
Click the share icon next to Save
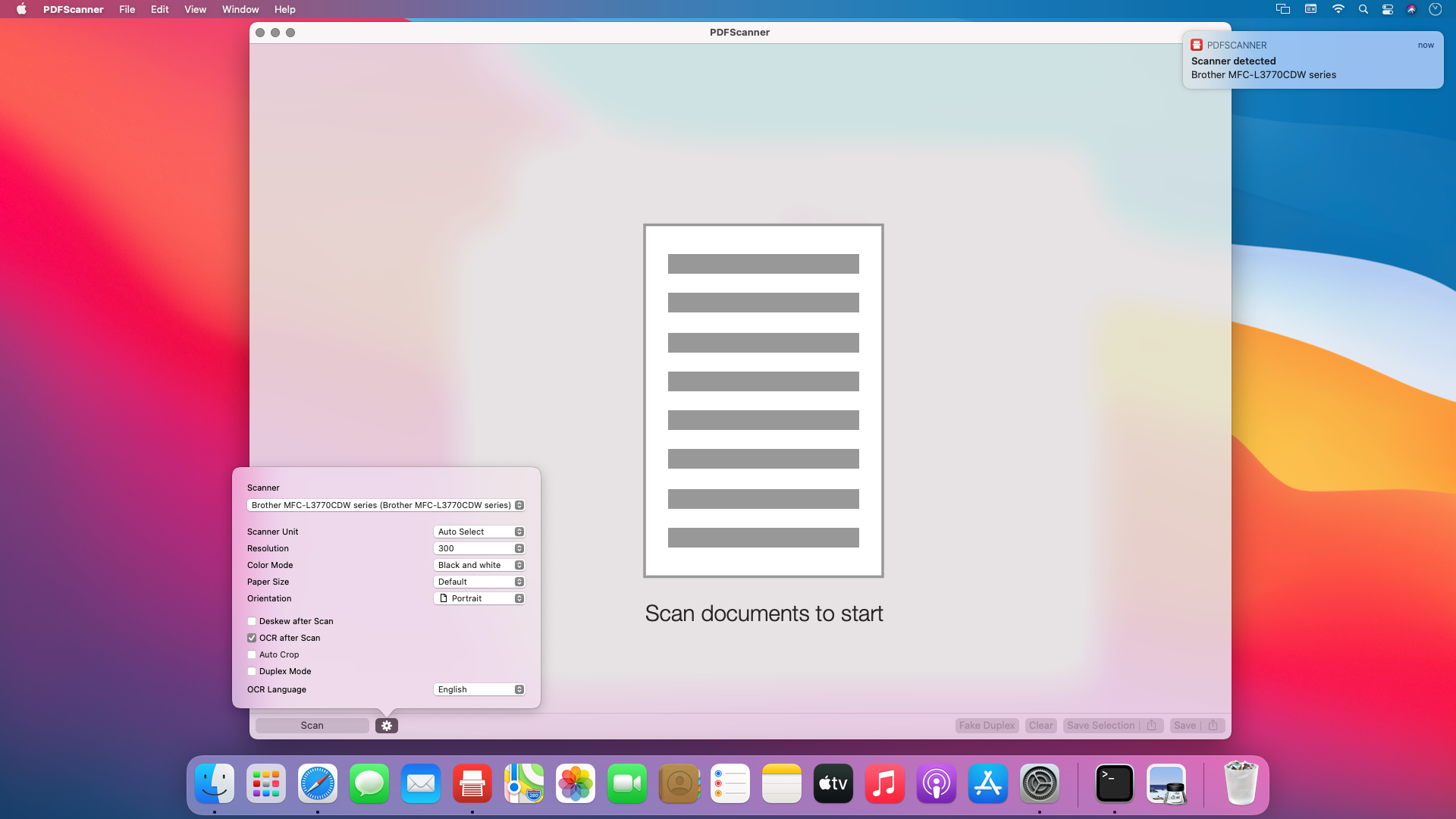(x=1213, y=726)
